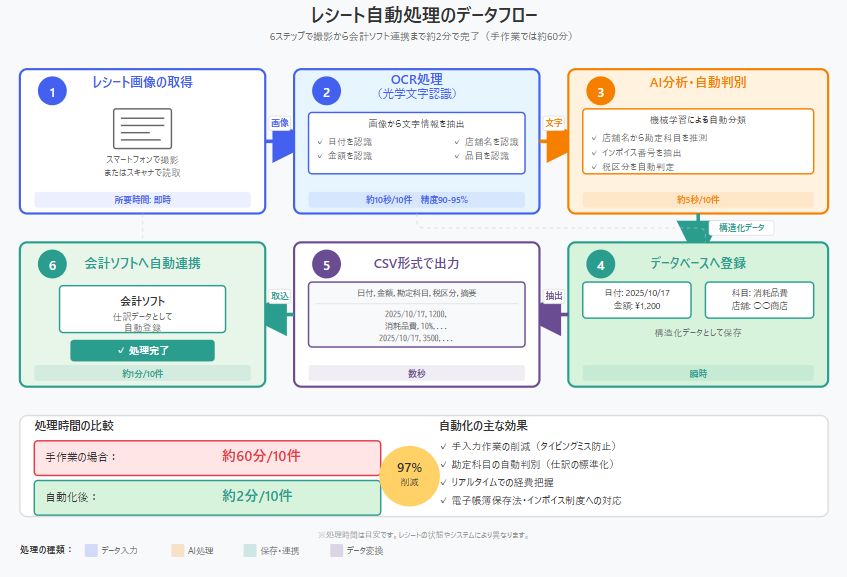Click the 会計ソフト box in step 6
847x577 pixels.
click(142, 310)
